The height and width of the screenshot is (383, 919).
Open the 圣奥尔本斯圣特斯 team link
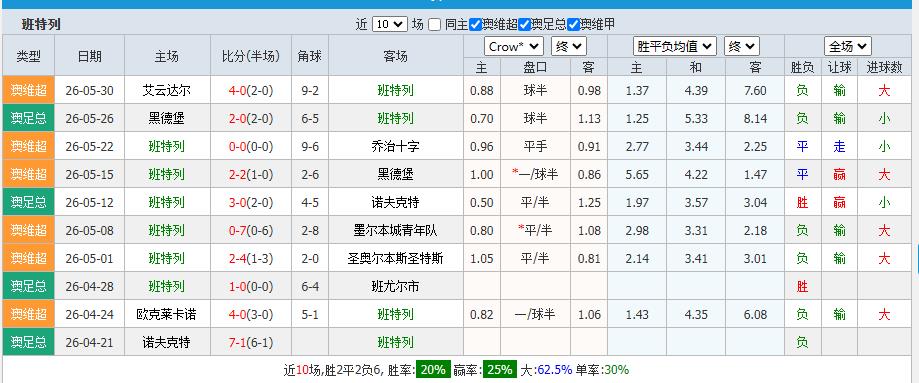pos(396,259)
